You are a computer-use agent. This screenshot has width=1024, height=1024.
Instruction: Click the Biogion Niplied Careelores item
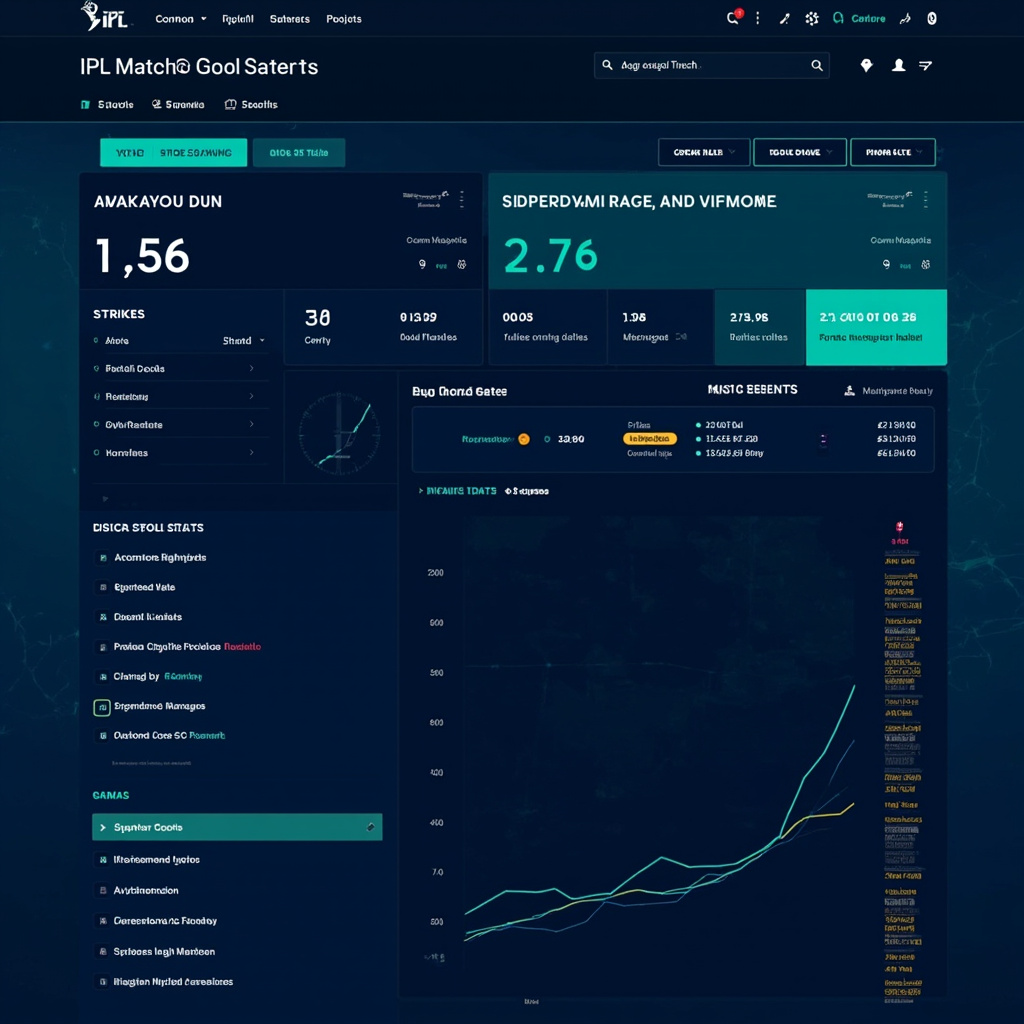coord(173,982)
